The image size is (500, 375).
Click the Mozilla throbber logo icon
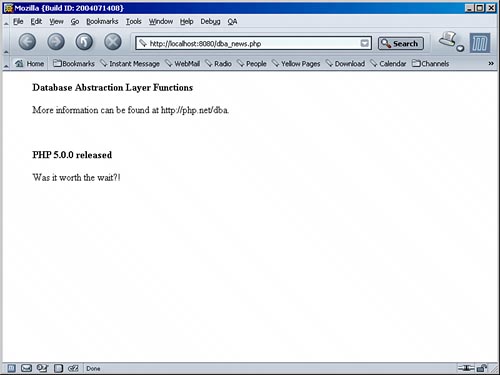click(x=480, y=43)
